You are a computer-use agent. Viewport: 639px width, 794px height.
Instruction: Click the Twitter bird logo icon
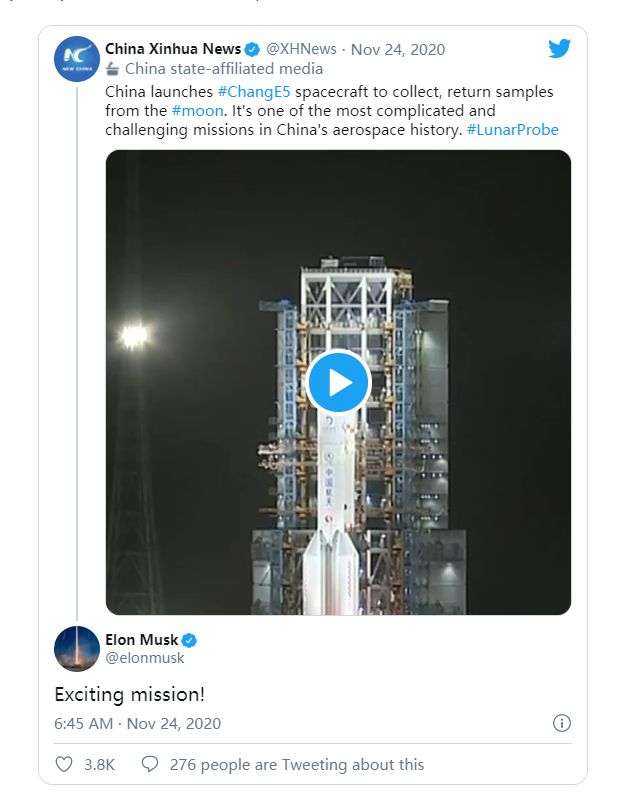tap(559, 49)
